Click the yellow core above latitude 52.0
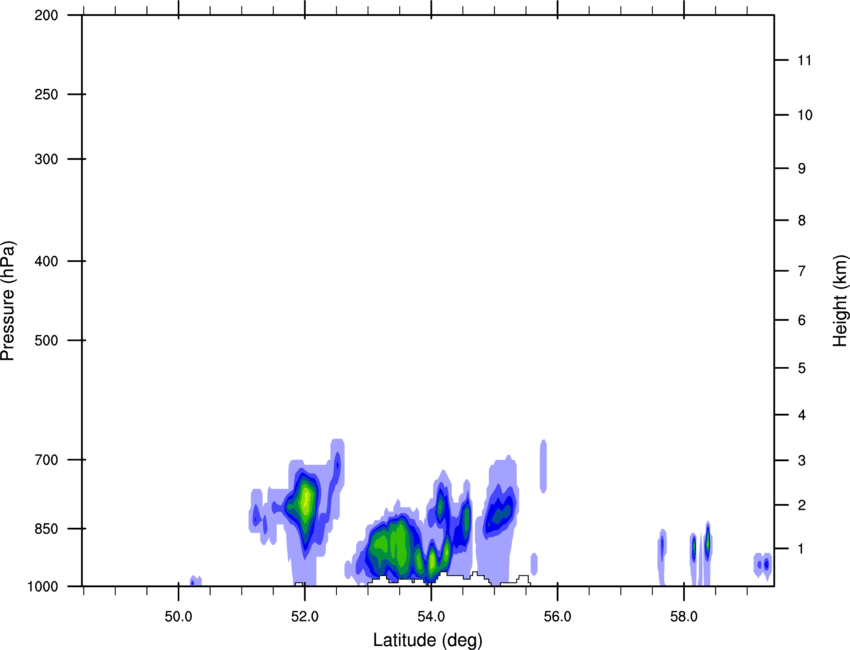Screen dimensions: 850x650 point(306,499)
